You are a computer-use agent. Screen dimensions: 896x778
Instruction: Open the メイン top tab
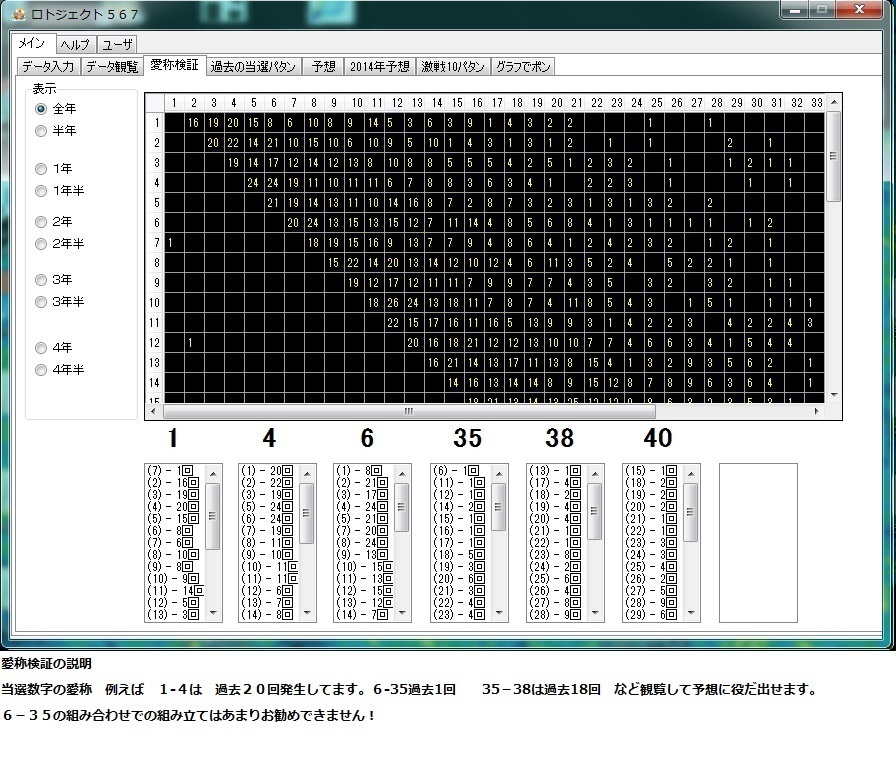click(33, 43)
